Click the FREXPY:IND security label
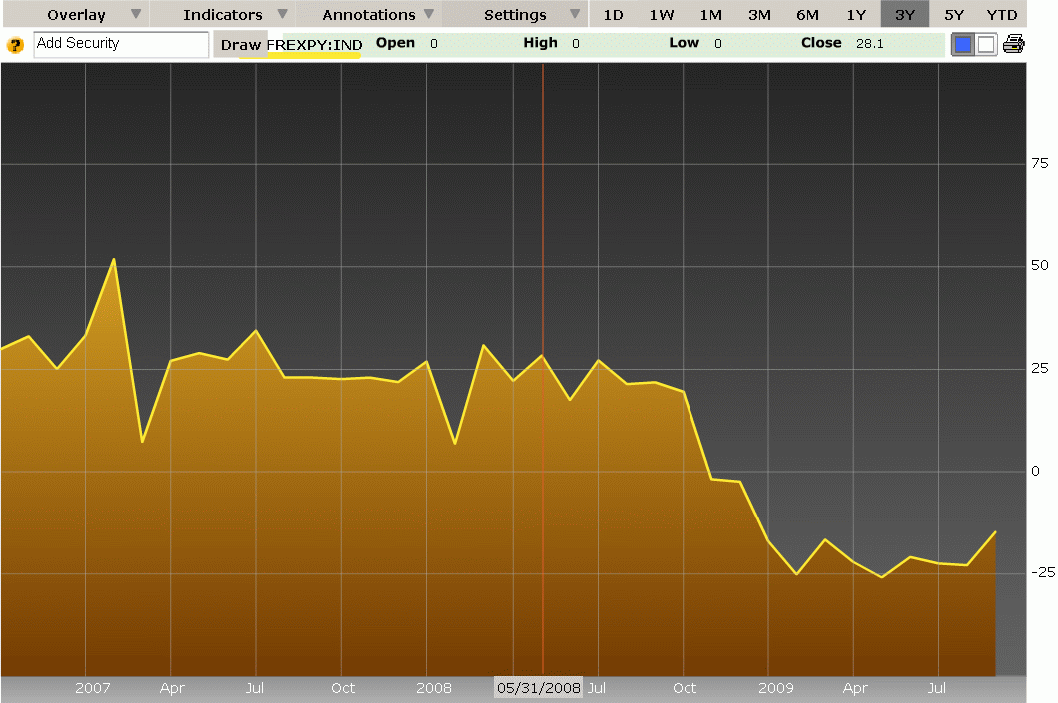This screenshot has width=1058, height=703. pos(314,45)
